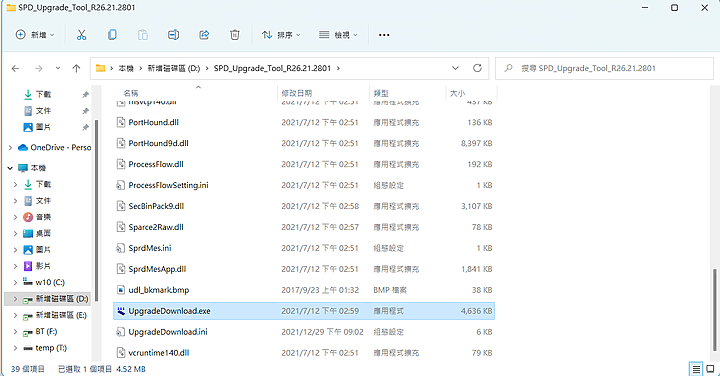Open the three-dot more options menu
The width and height of the screenshot is (720, 376).
point(384,35)
